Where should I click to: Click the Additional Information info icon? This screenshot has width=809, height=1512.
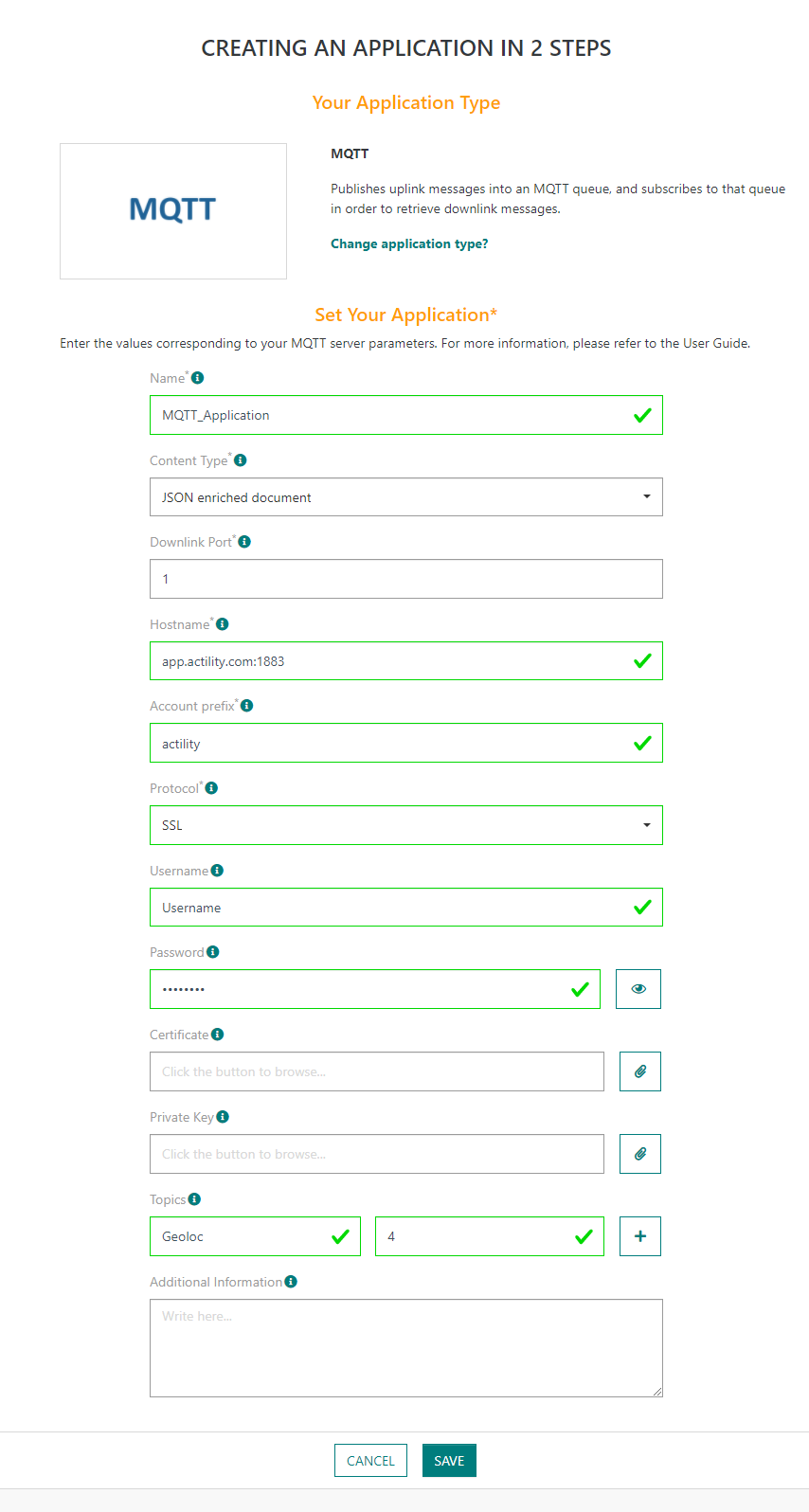tap(291, 1281)
